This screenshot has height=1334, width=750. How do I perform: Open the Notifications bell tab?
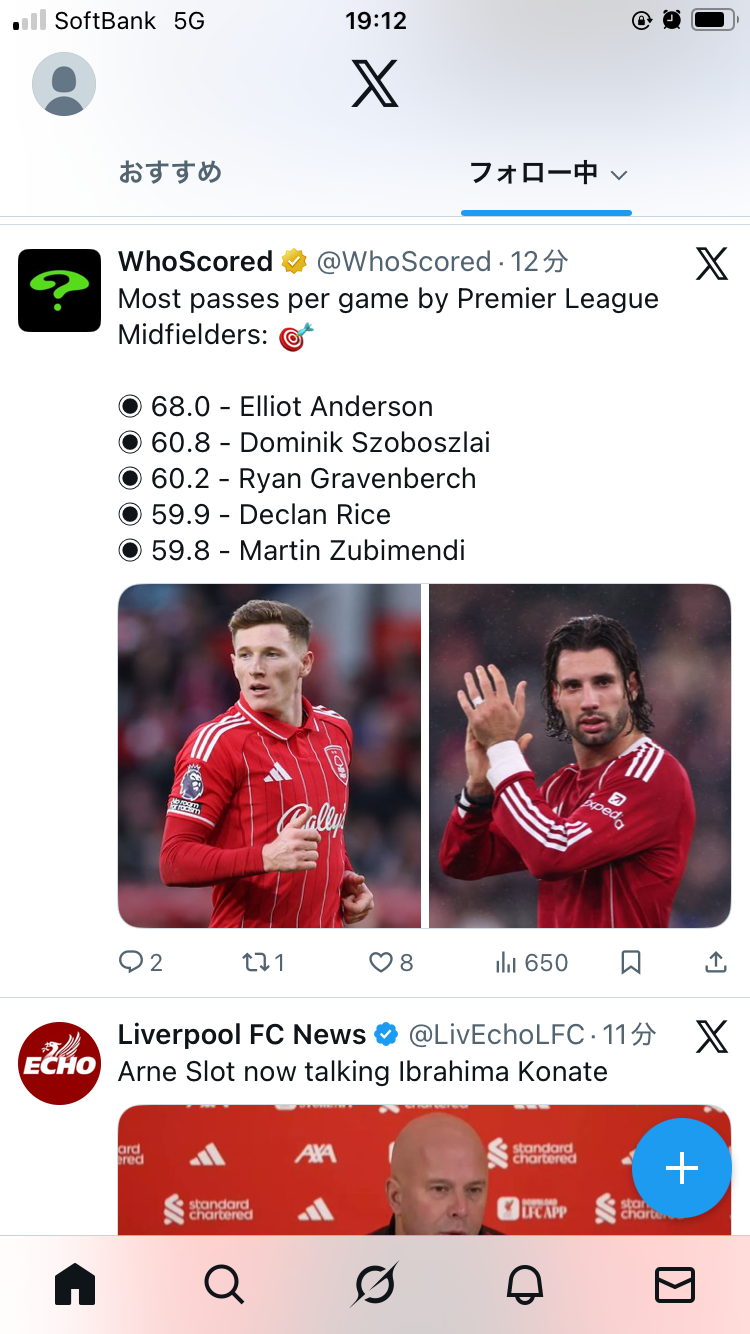tap(525, 1284)
